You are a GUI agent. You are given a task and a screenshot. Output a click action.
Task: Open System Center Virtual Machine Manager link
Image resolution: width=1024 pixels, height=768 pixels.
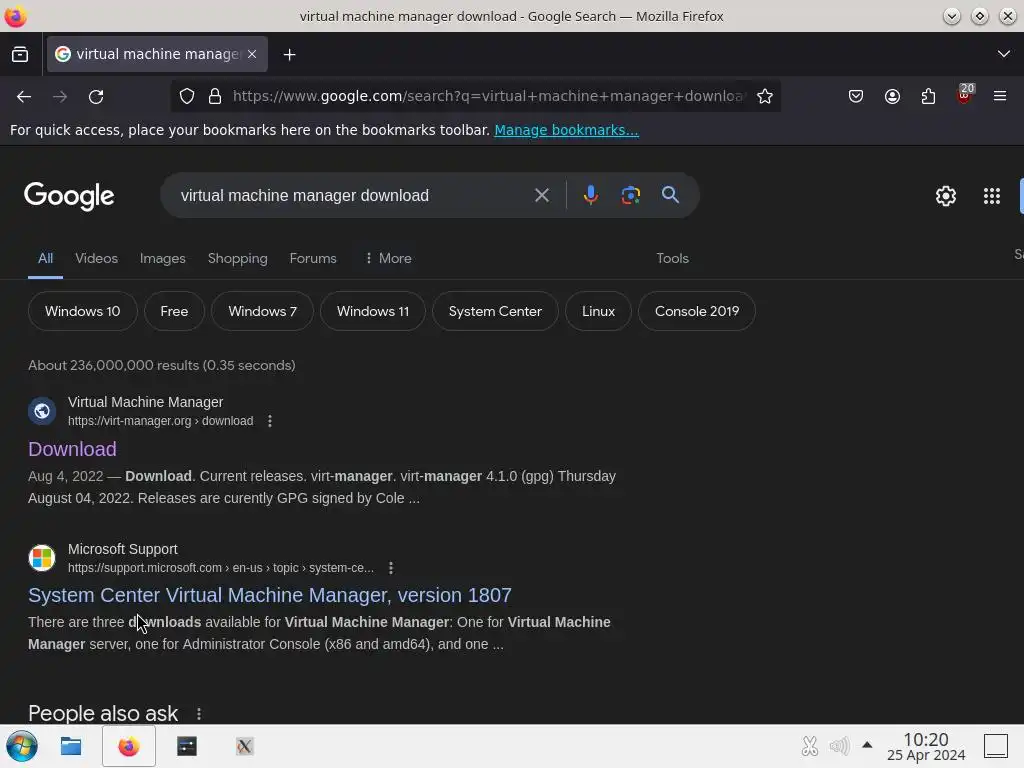pyautogui.click(x=270, y=596)
